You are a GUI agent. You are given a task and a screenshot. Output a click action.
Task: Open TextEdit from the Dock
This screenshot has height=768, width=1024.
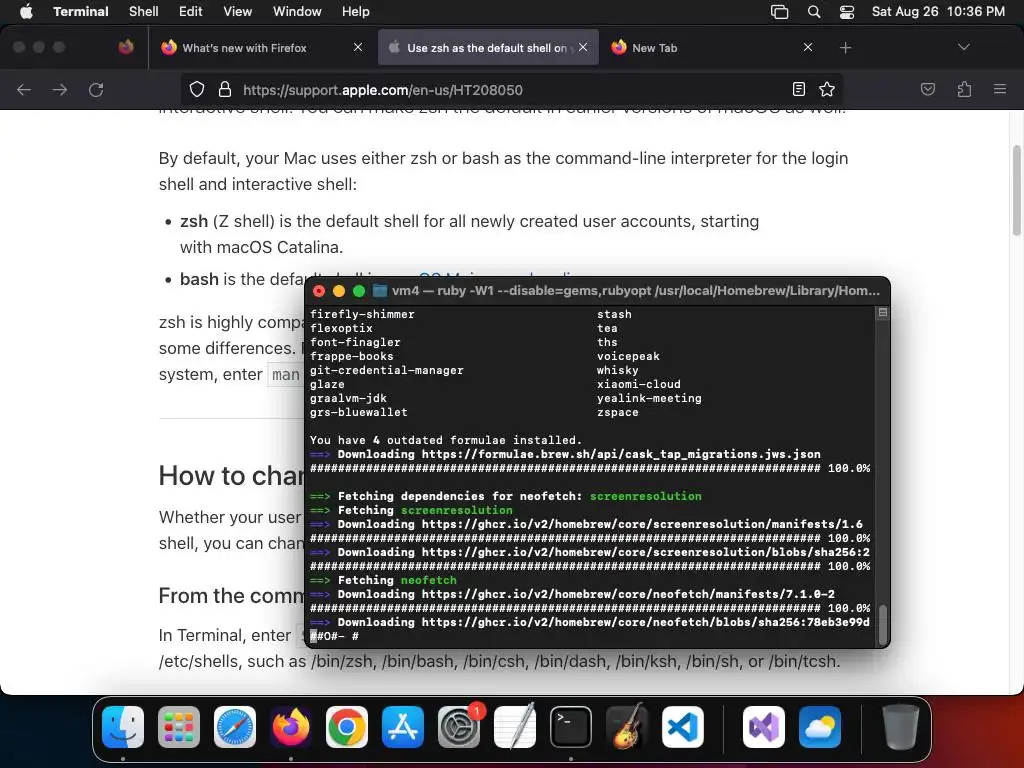click(515, 727)
